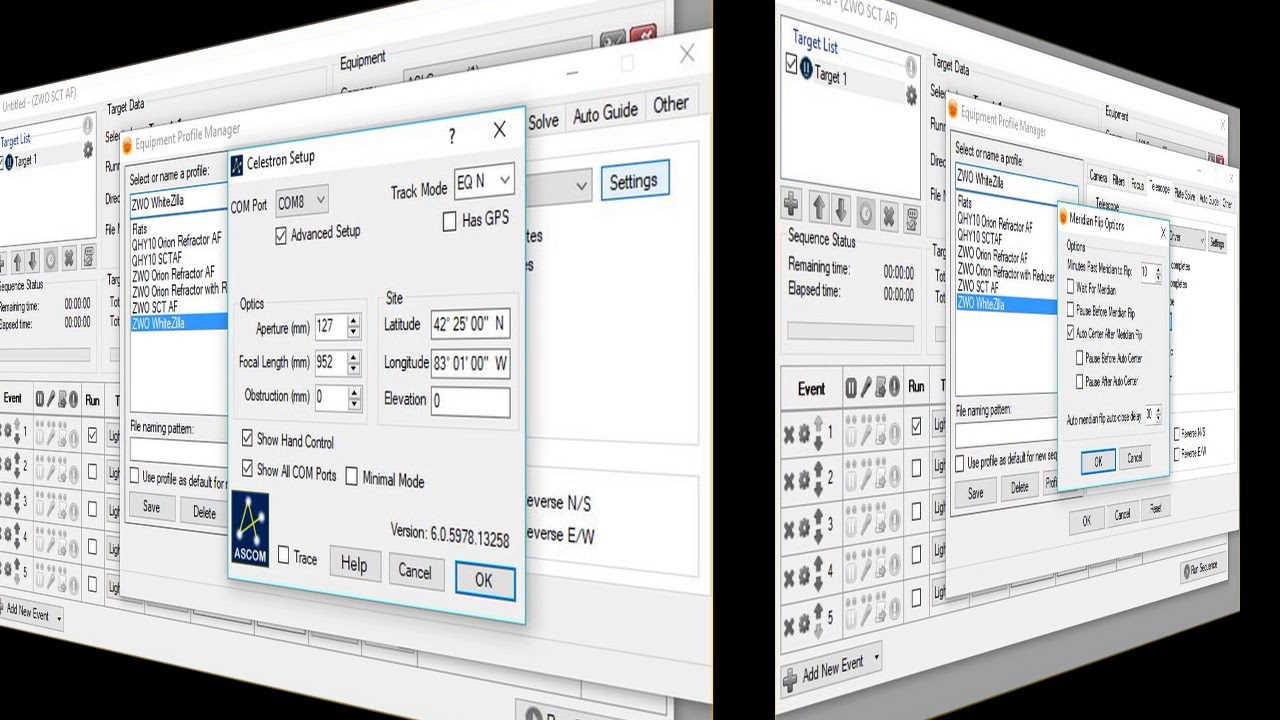This screenshot has width=1280, height=720.
Task: Check Wait For Meridian option
Action: [x=1071, y=288]
